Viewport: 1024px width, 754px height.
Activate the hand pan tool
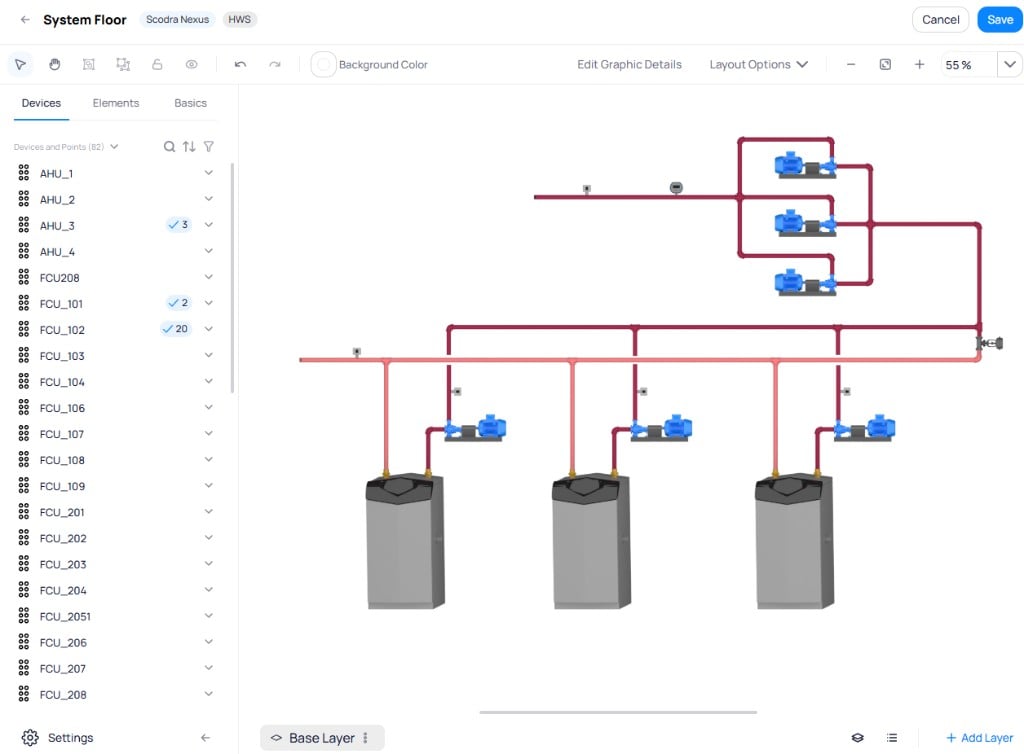click(x=55, y=65)
